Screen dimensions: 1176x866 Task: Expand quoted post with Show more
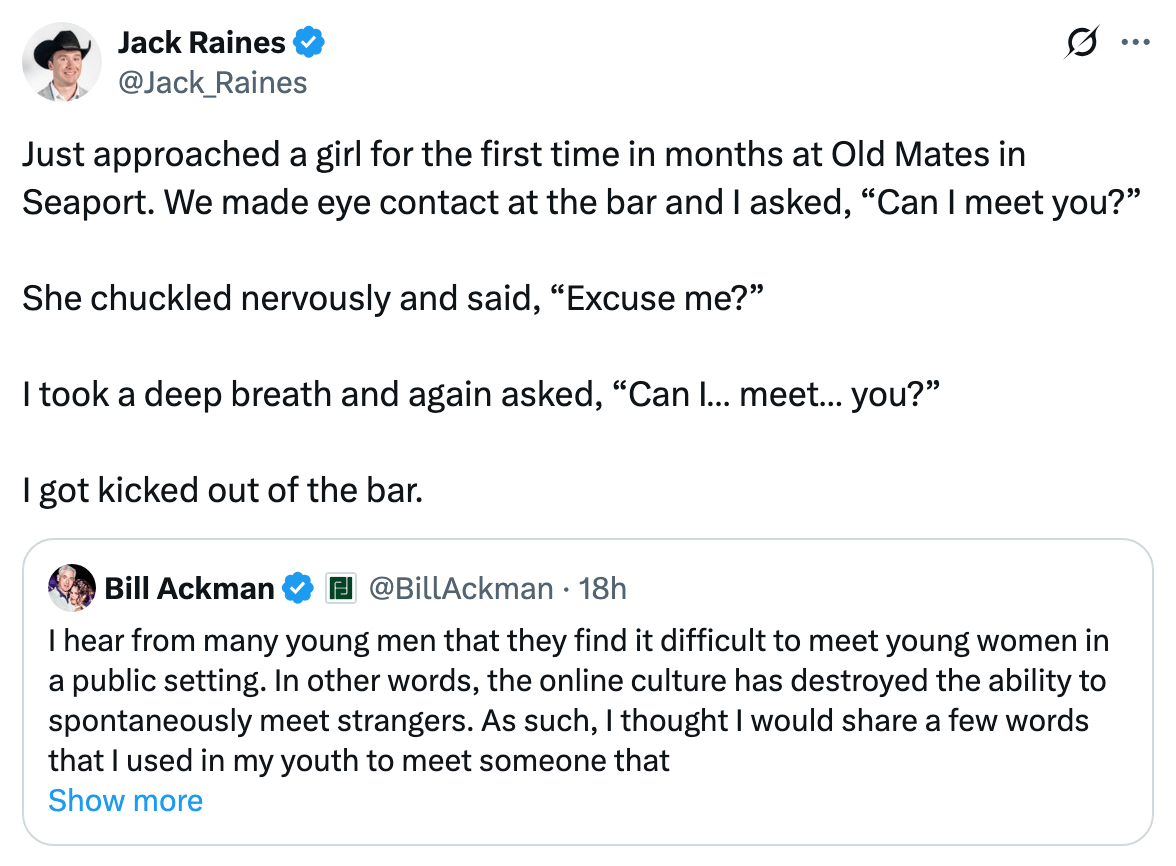click(125, 800)
